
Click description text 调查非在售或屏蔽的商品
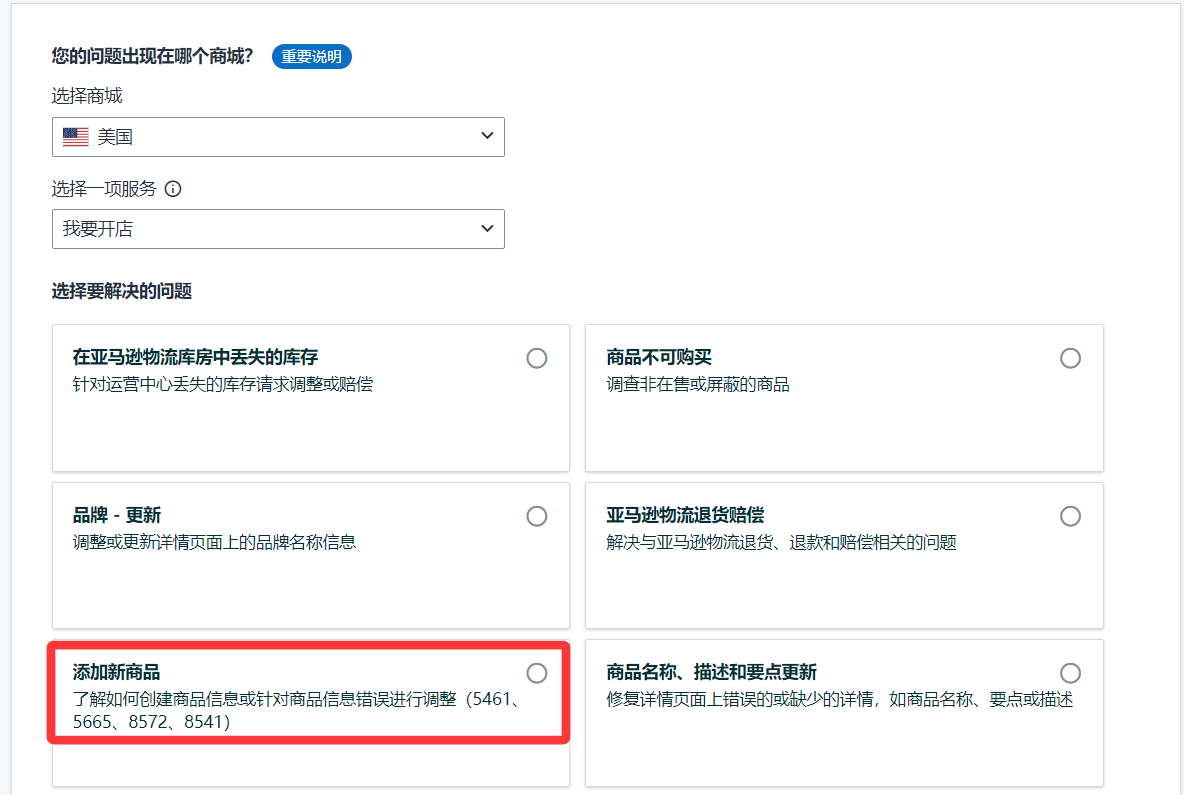coord(698,384)
